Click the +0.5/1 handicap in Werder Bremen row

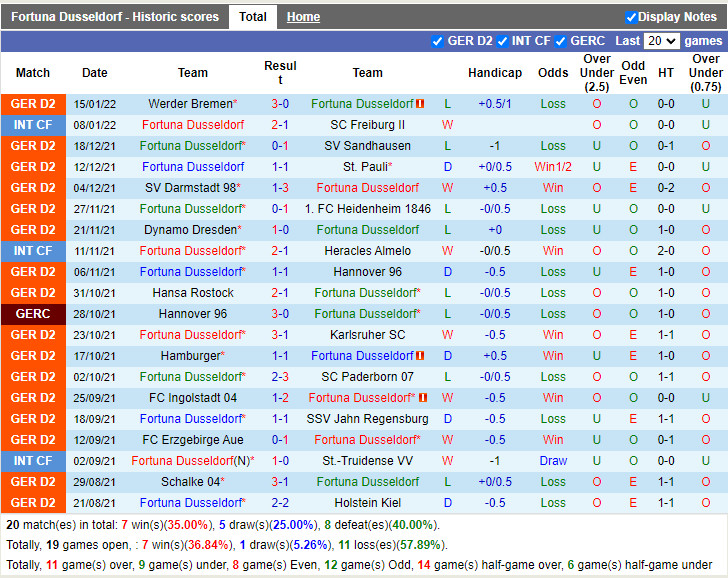tap(494, 104)
